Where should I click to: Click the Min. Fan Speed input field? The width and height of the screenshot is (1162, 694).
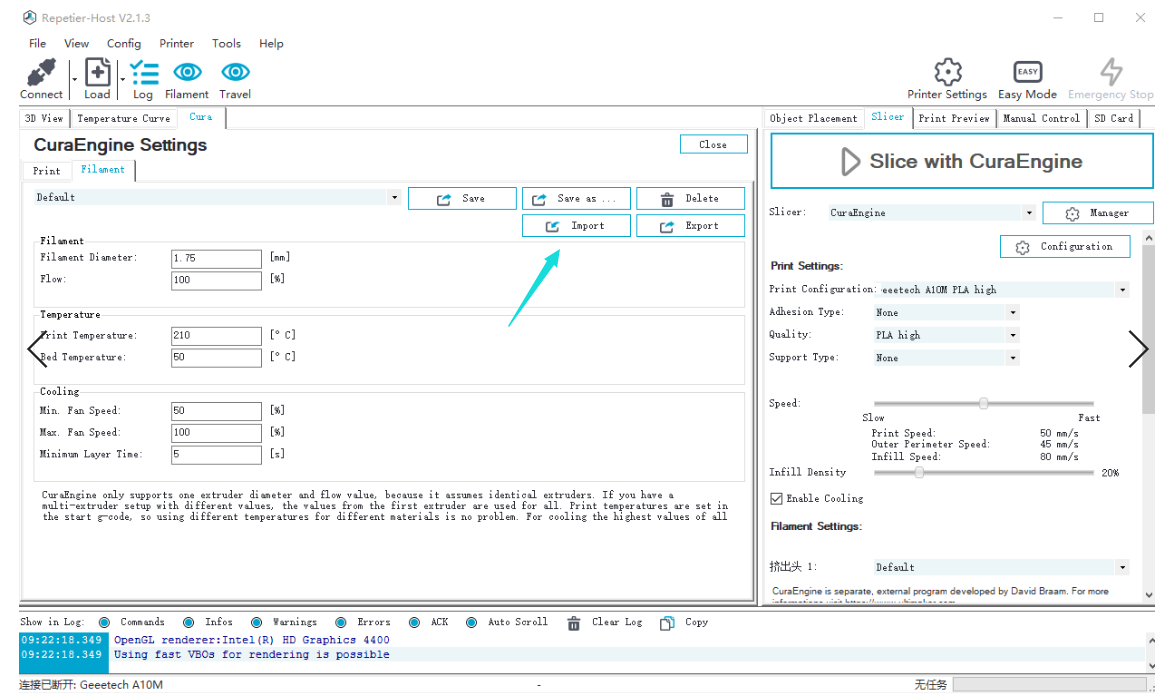[216, 411]
